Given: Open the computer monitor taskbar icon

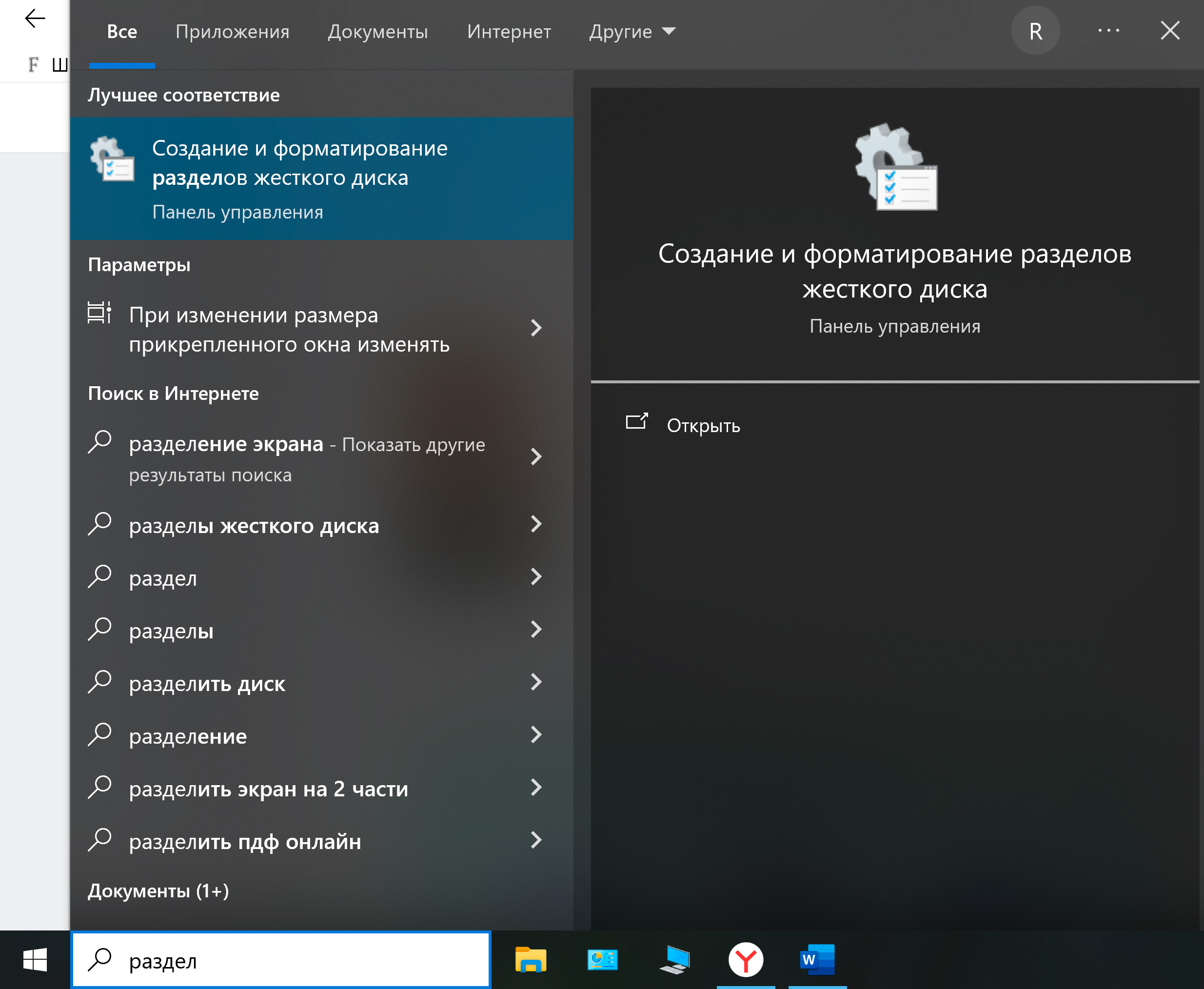Looking at the screenshot, I should [x=674, y=960].
